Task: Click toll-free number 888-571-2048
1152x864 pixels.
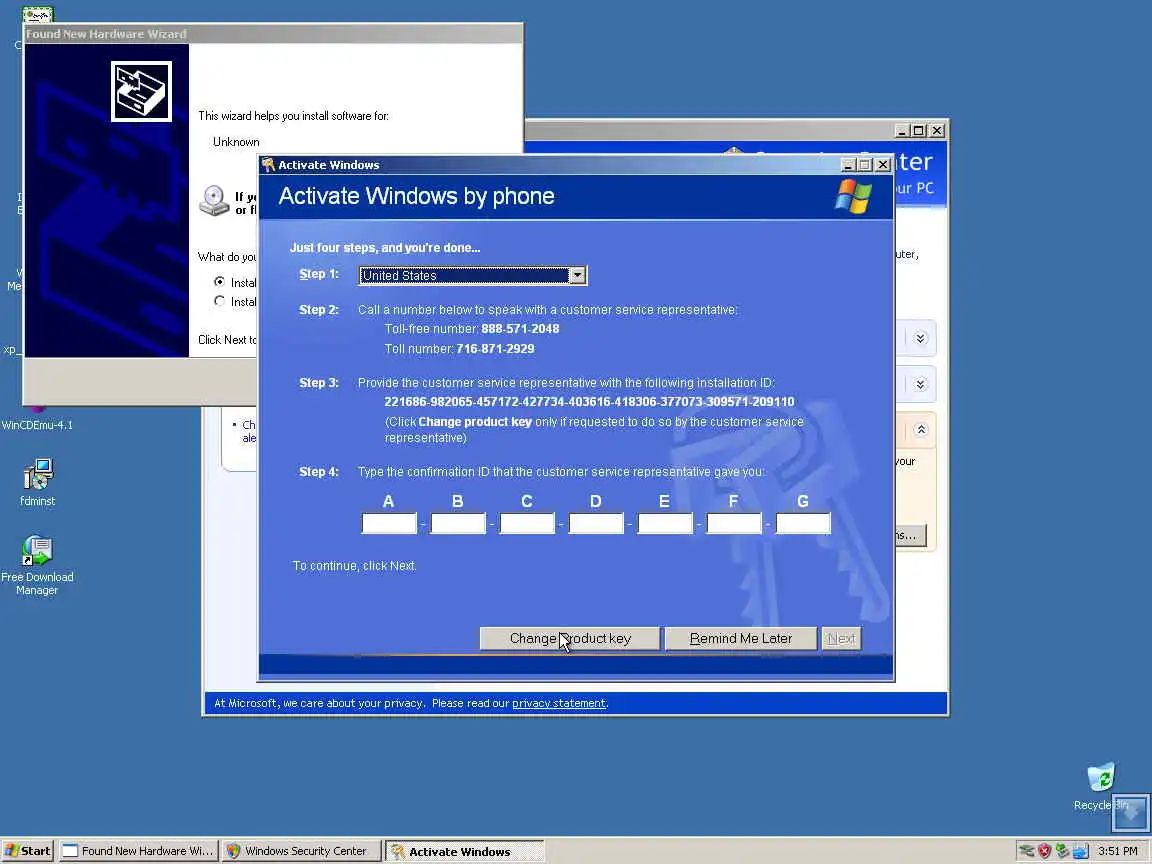Action: pos(520,328)
